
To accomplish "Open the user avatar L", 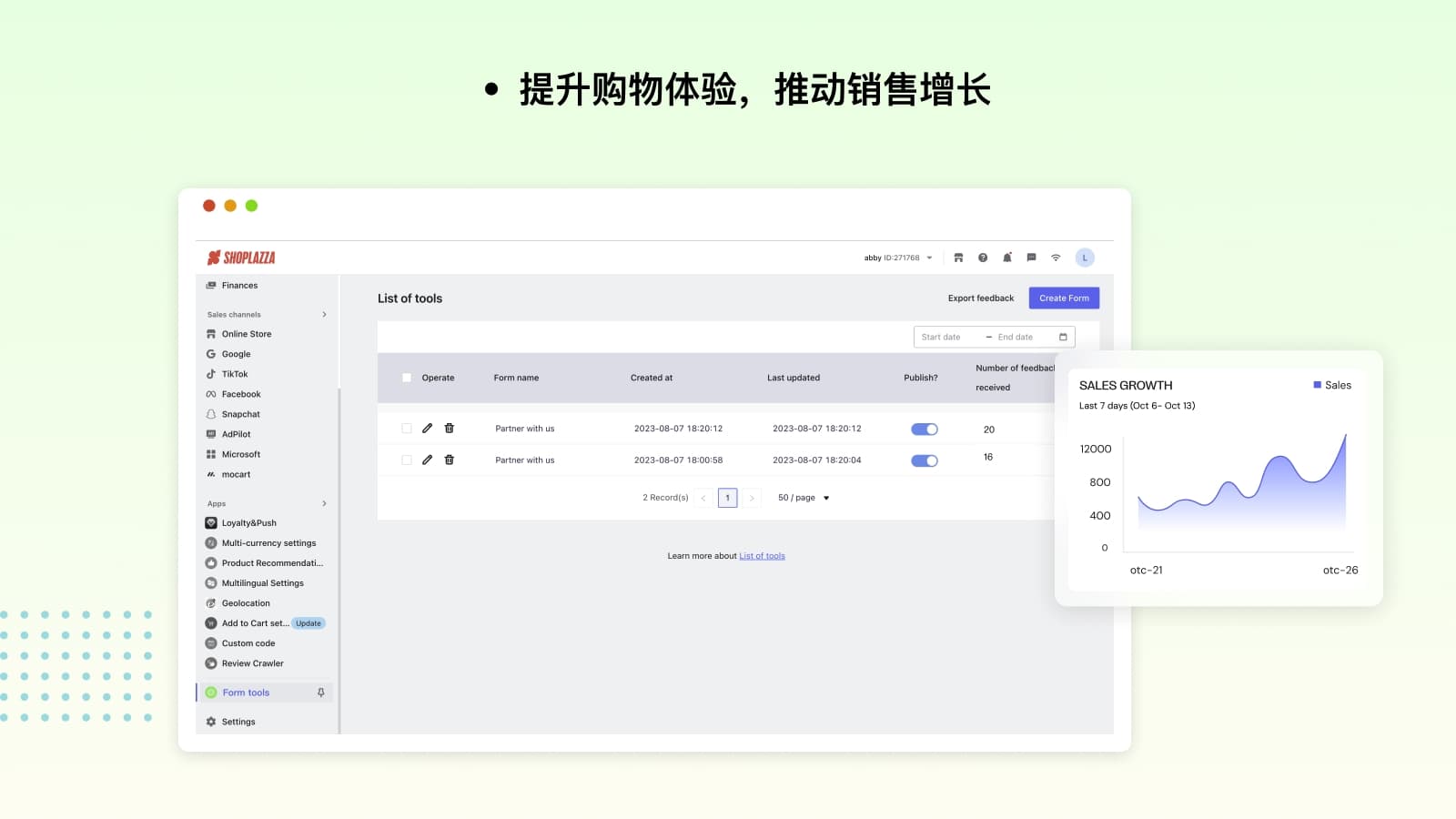I will (x=1085, y=258).
